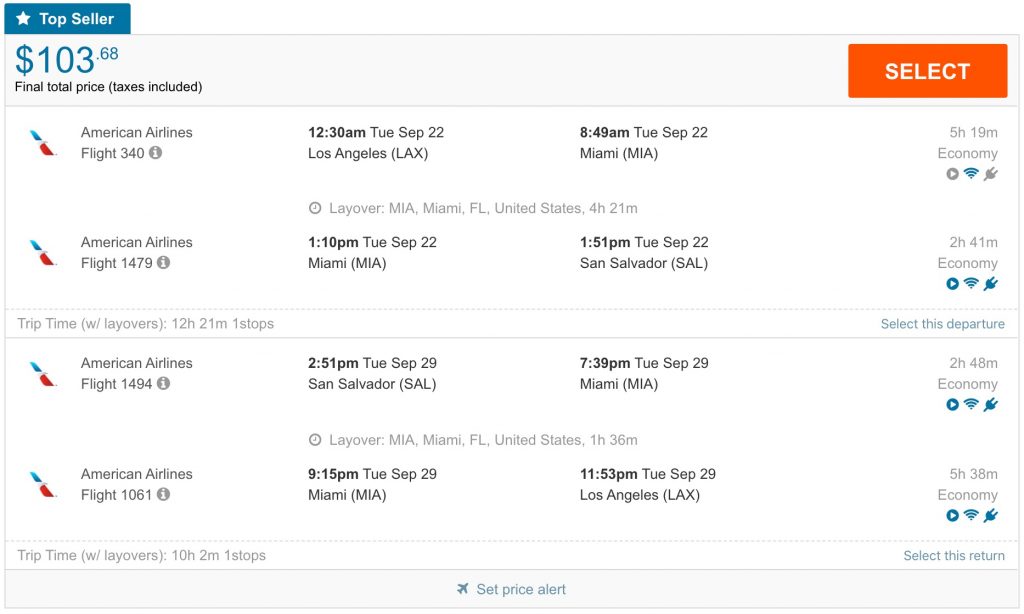The width and height of the screenshot is (1024, 614).
Task: Click the entertainment play icon for Flight 1061
Action: tap(952, 516)
